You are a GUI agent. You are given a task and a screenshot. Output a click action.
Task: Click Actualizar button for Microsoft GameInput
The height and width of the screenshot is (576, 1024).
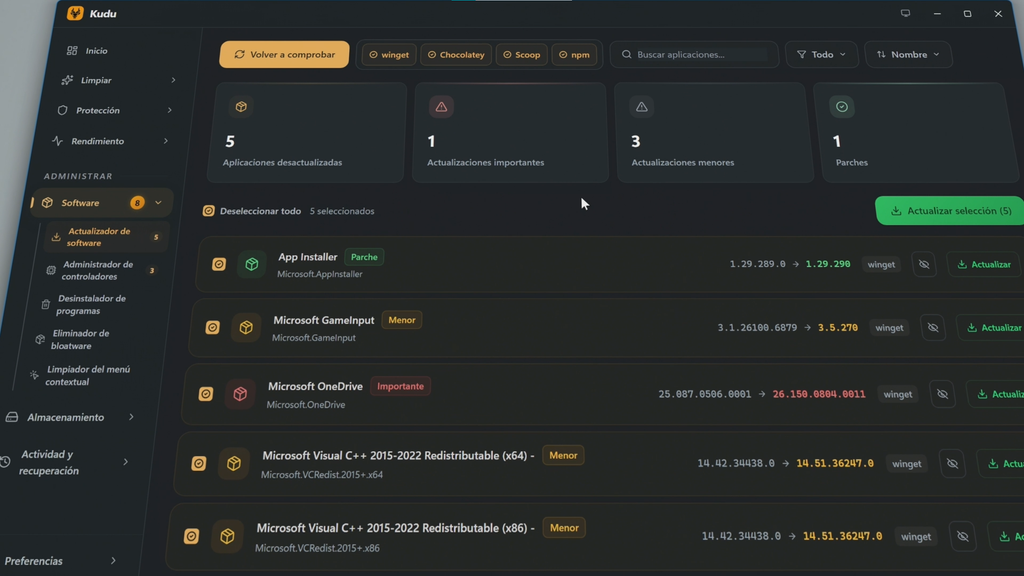click(x=991, y=328)
